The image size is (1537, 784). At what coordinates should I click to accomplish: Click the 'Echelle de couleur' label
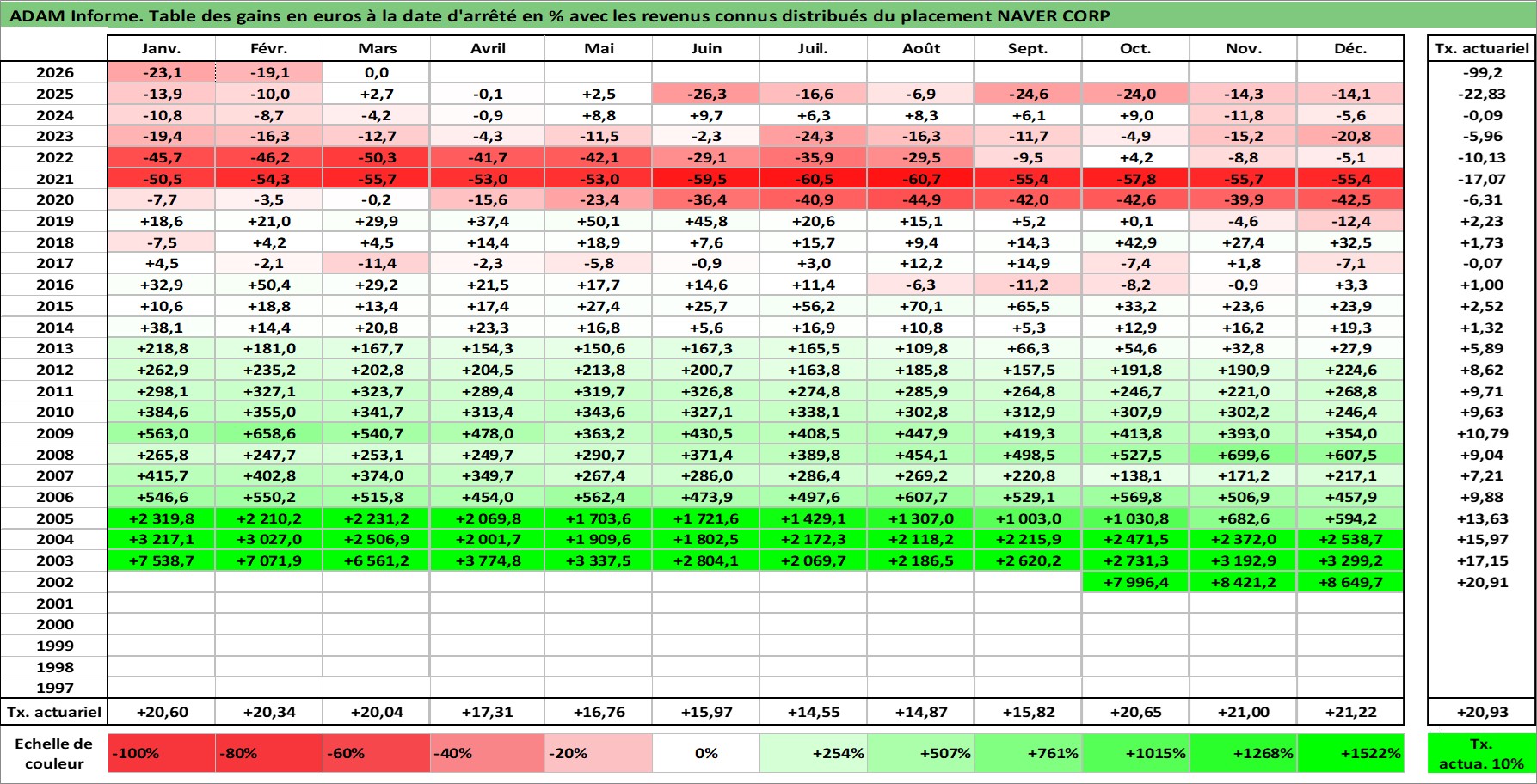(x=54, y=753)
